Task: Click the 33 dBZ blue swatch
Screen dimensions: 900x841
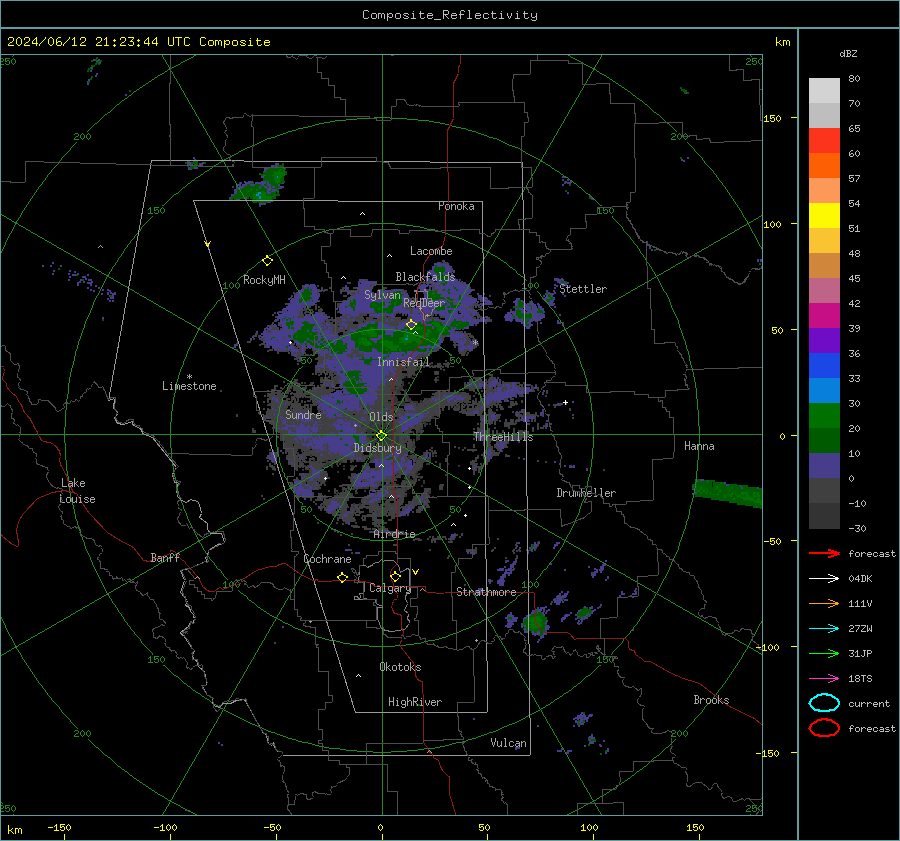Action: point(824,390)
